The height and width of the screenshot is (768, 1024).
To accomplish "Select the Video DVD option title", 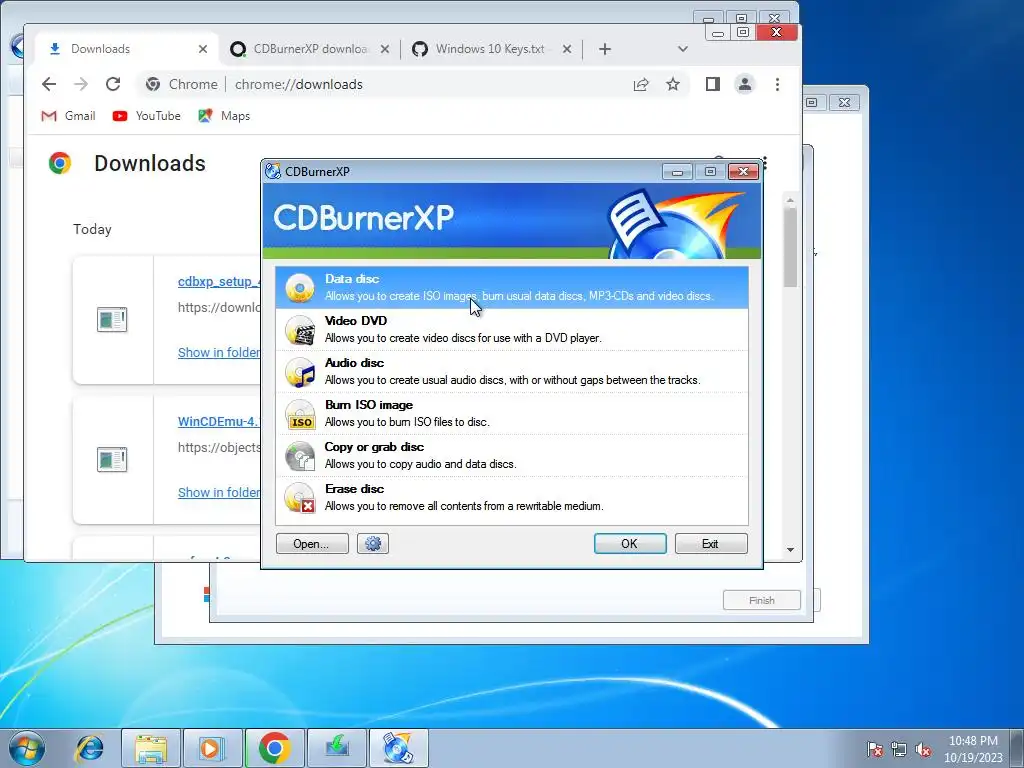I will pos(356,321).
